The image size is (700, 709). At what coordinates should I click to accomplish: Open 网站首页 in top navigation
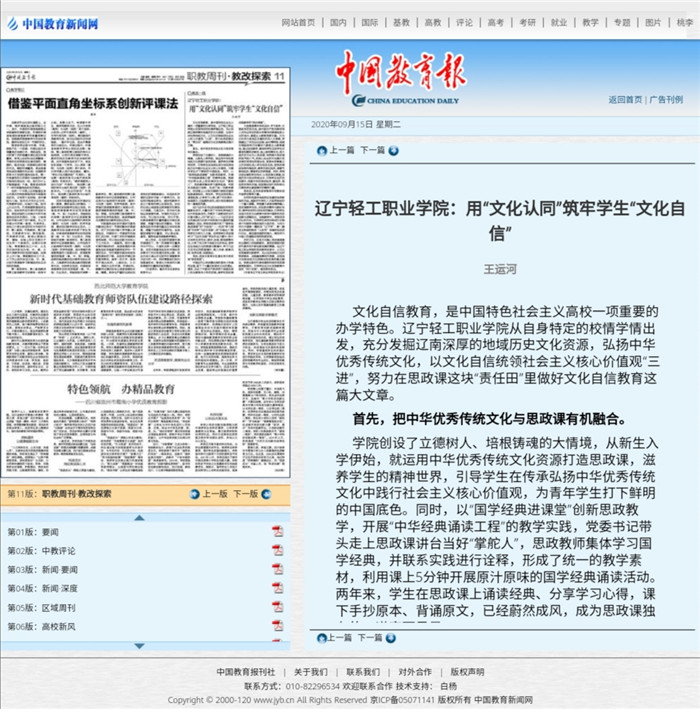pos(298,22)
